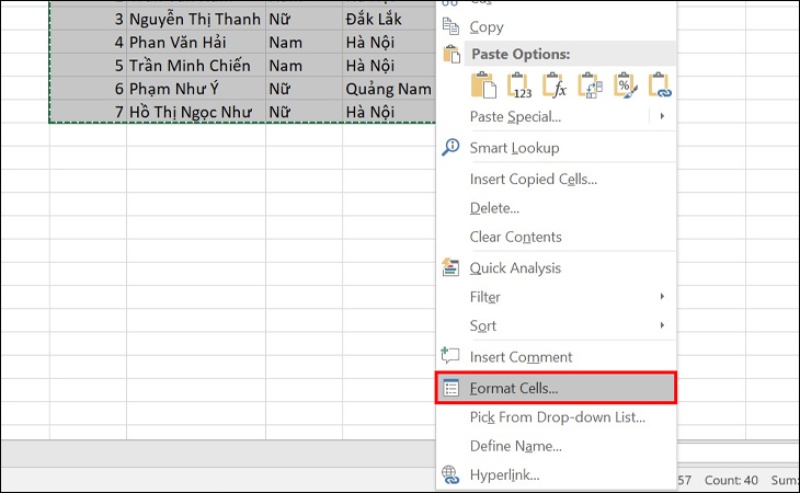Screen dimensions: 800x493
Task: Select Copy from the context menu
Action: (x=556, y=27)
